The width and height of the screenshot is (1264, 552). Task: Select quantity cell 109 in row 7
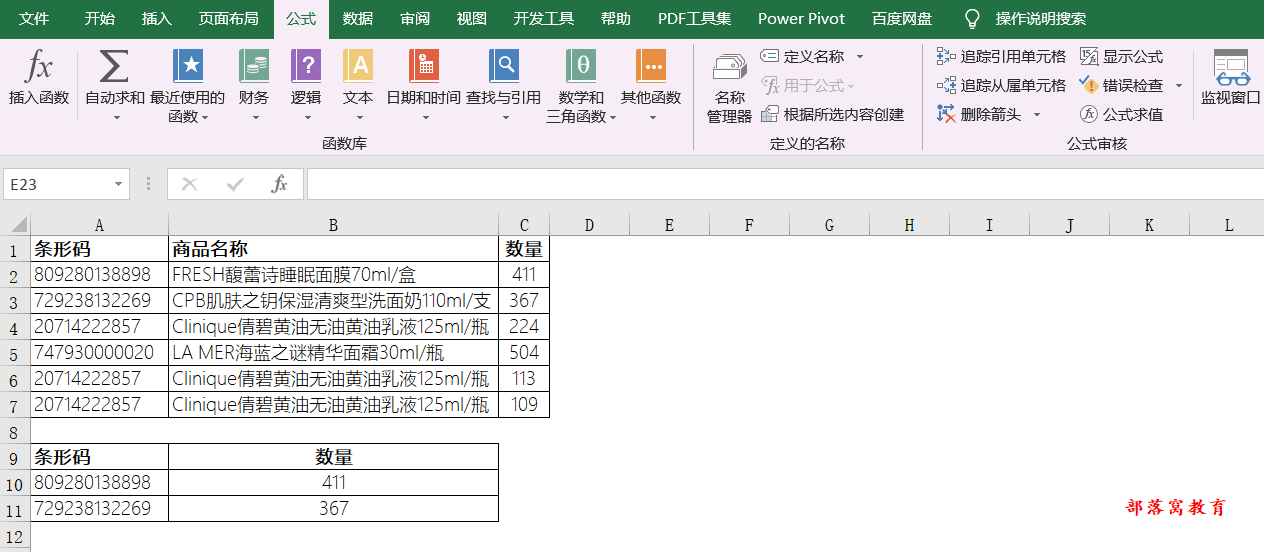point(524,405)
